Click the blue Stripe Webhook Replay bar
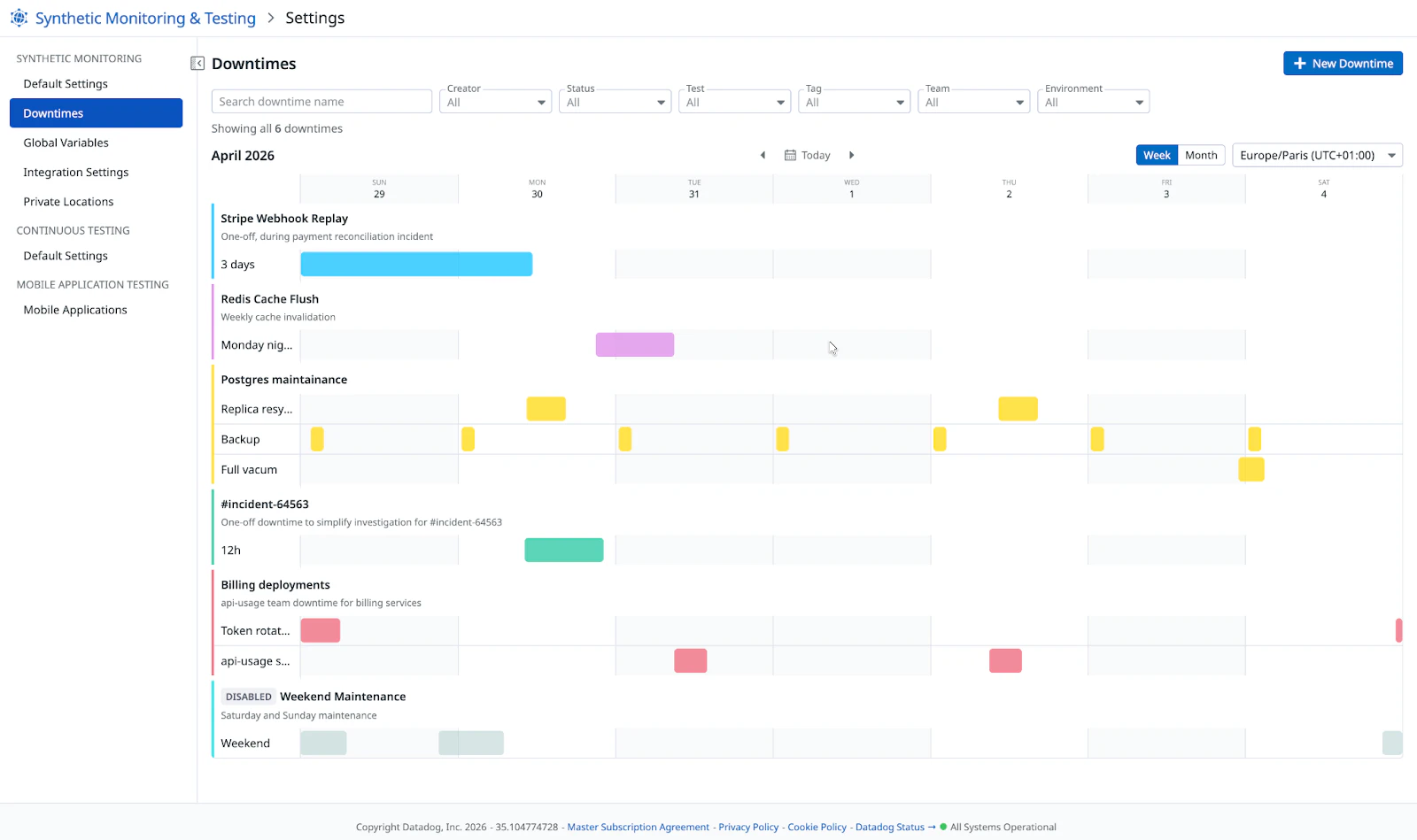The height and width of the screenshot is (840, 1417). (416, 264)
